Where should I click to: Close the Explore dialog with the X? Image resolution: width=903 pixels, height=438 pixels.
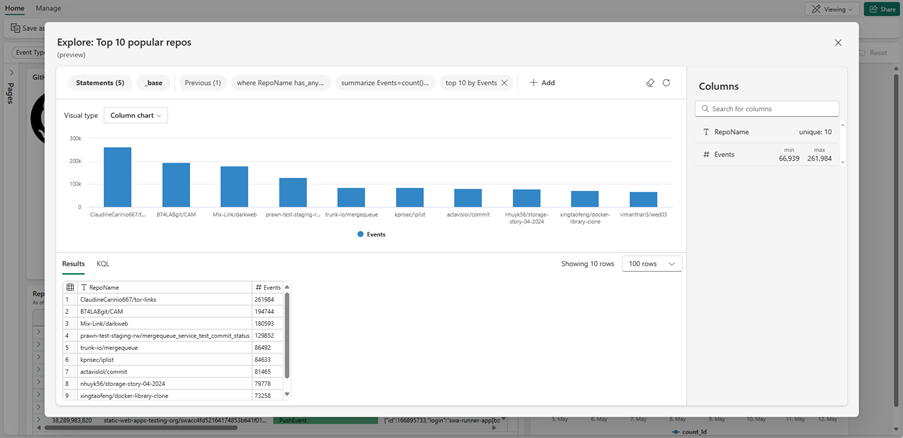[x=838, y=43]
